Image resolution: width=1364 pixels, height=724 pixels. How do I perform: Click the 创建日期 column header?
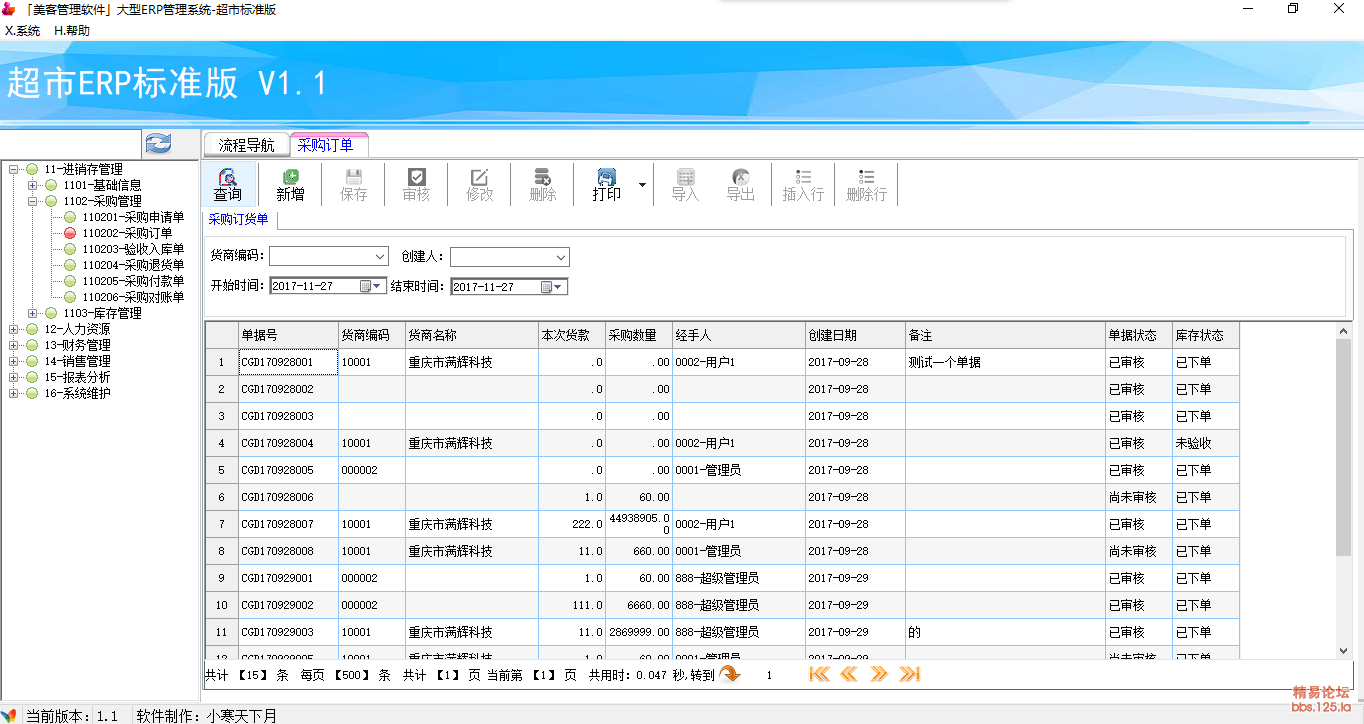855,335
